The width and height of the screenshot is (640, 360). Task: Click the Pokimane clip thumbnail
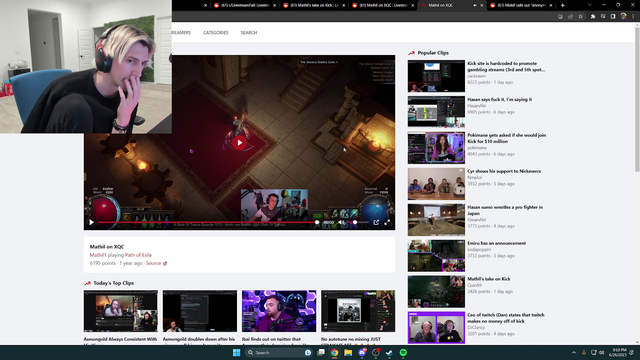[436, 148]
